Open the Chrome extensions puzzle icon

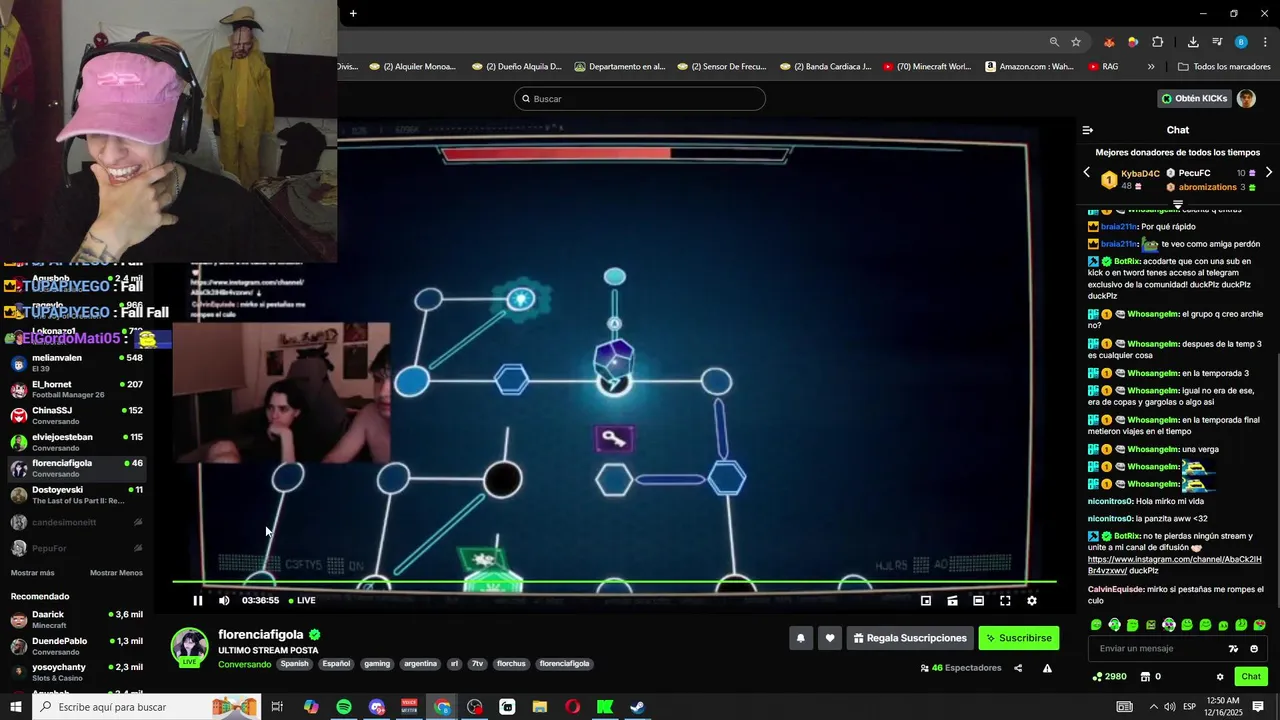point(1158,42)
